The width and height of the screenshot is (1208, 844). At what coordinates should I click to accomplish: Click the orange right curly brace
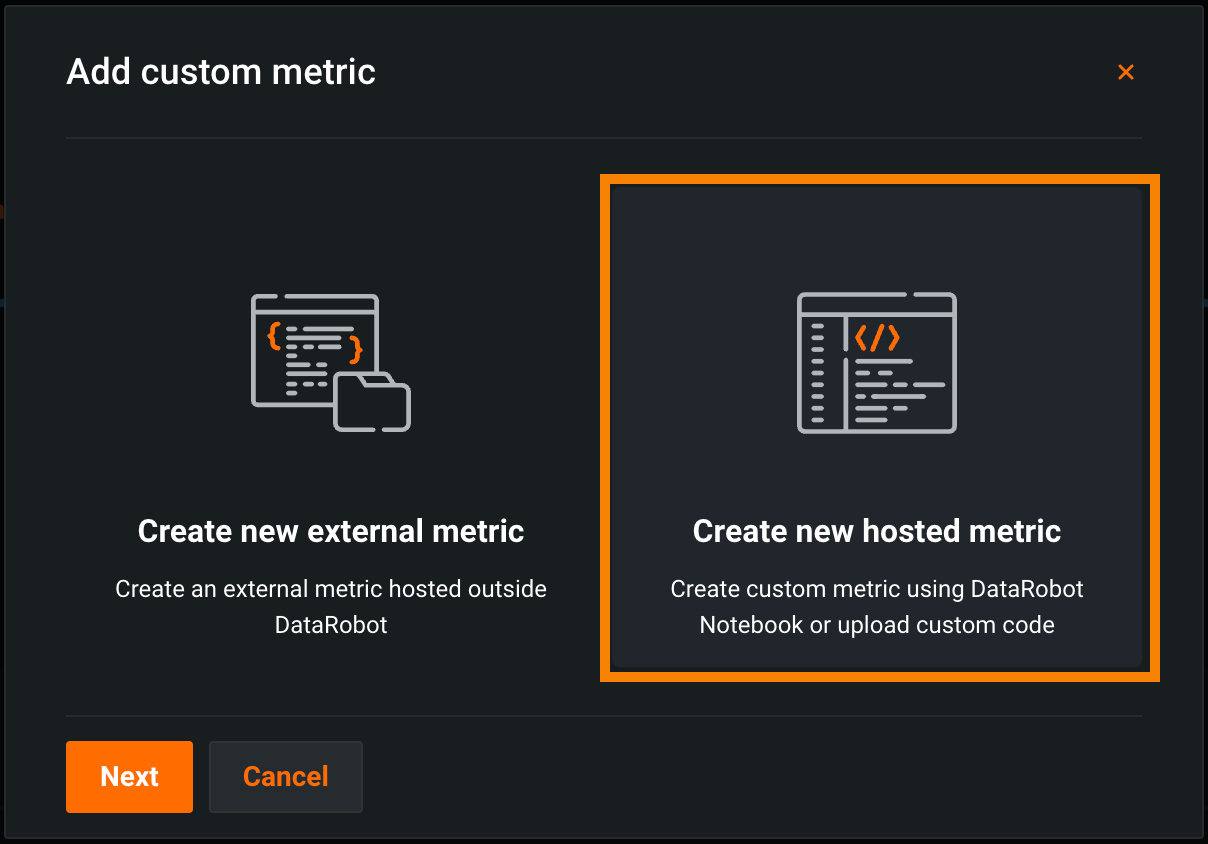(x=354, y=349)
